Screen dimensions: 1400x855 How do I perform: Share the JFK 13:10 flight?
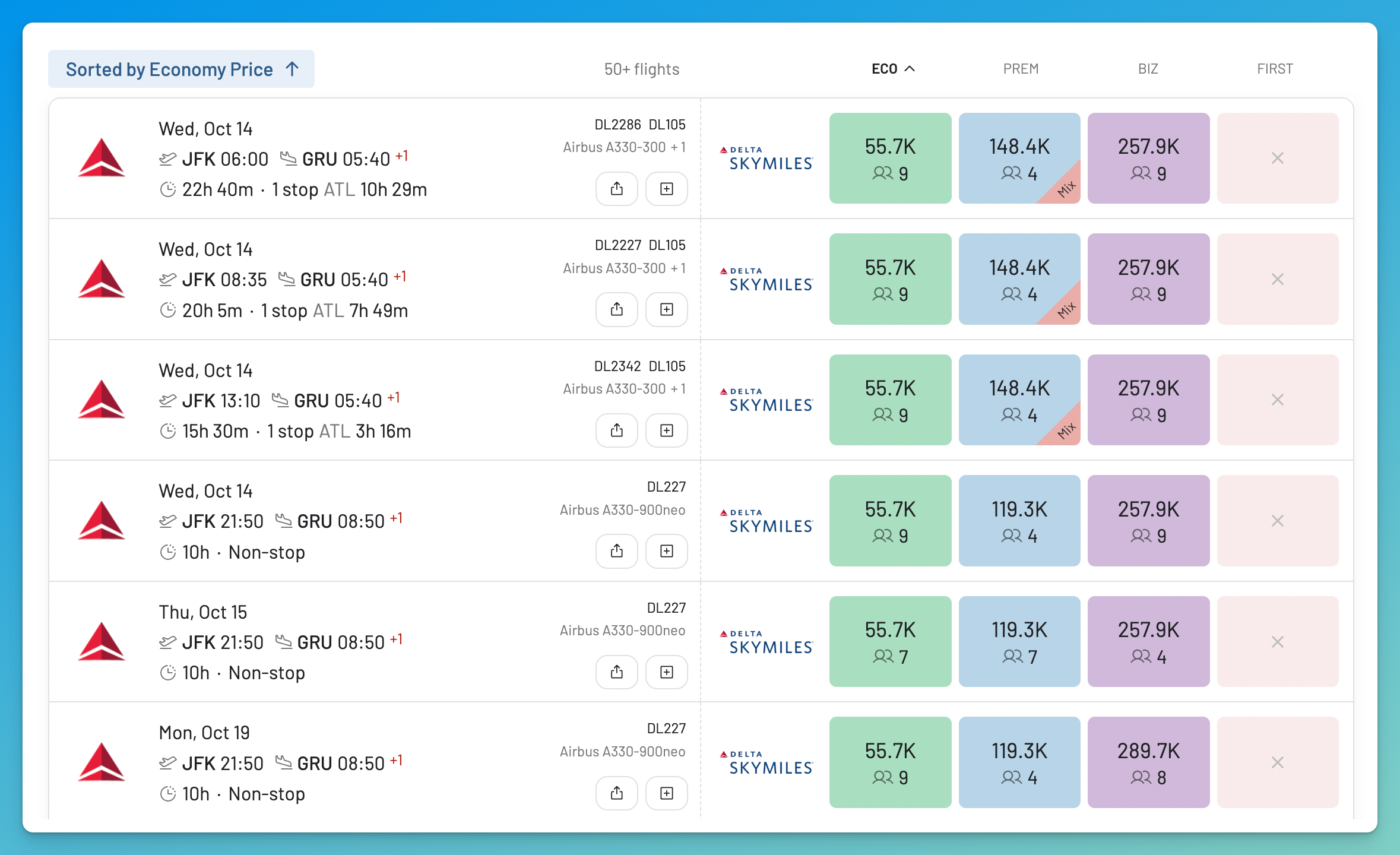pyautogui.click(x=617, y=430)
